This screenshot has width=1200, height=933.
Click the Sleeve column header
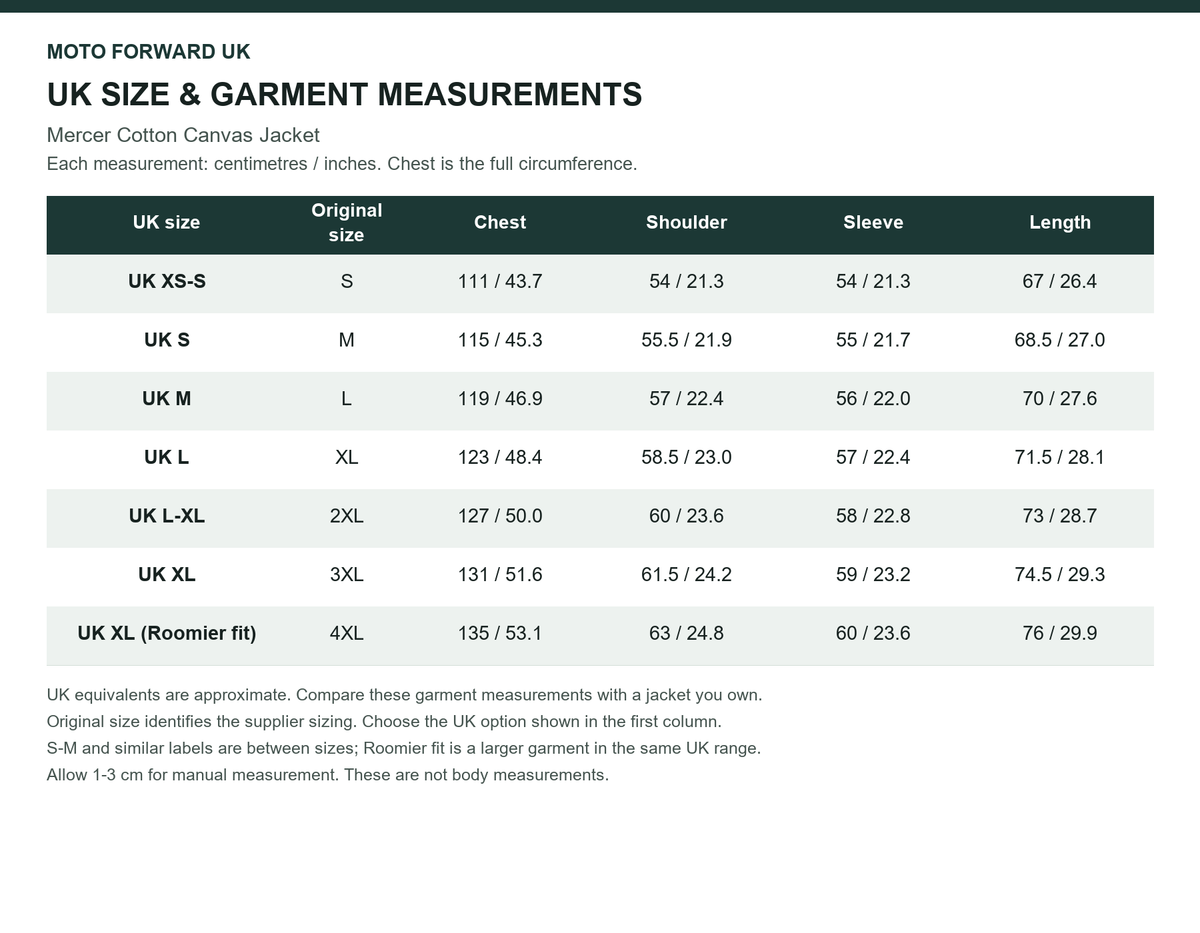click(x=873, y=222)
